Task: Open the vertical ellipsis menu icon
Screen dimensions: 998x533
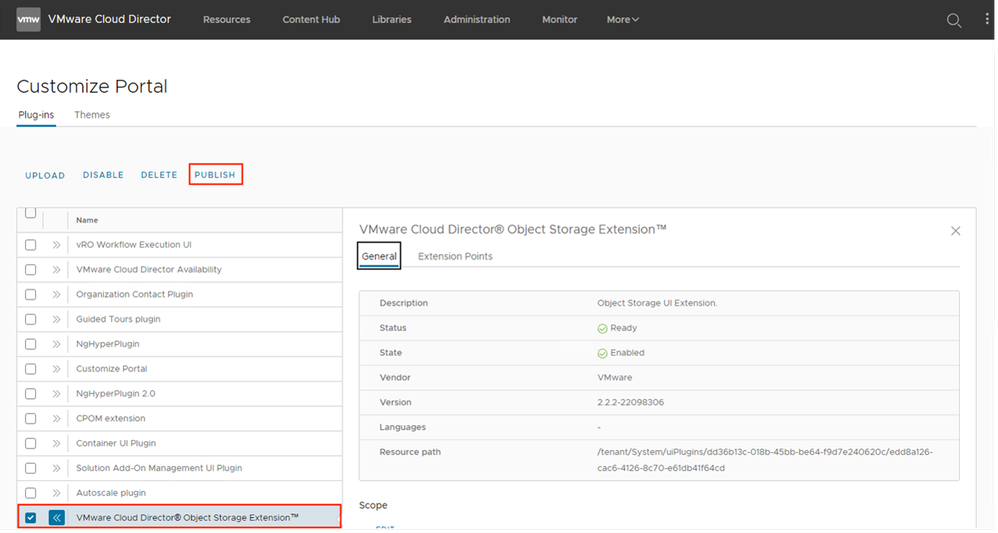Action: pyautogui.click(x=986, y=20)
